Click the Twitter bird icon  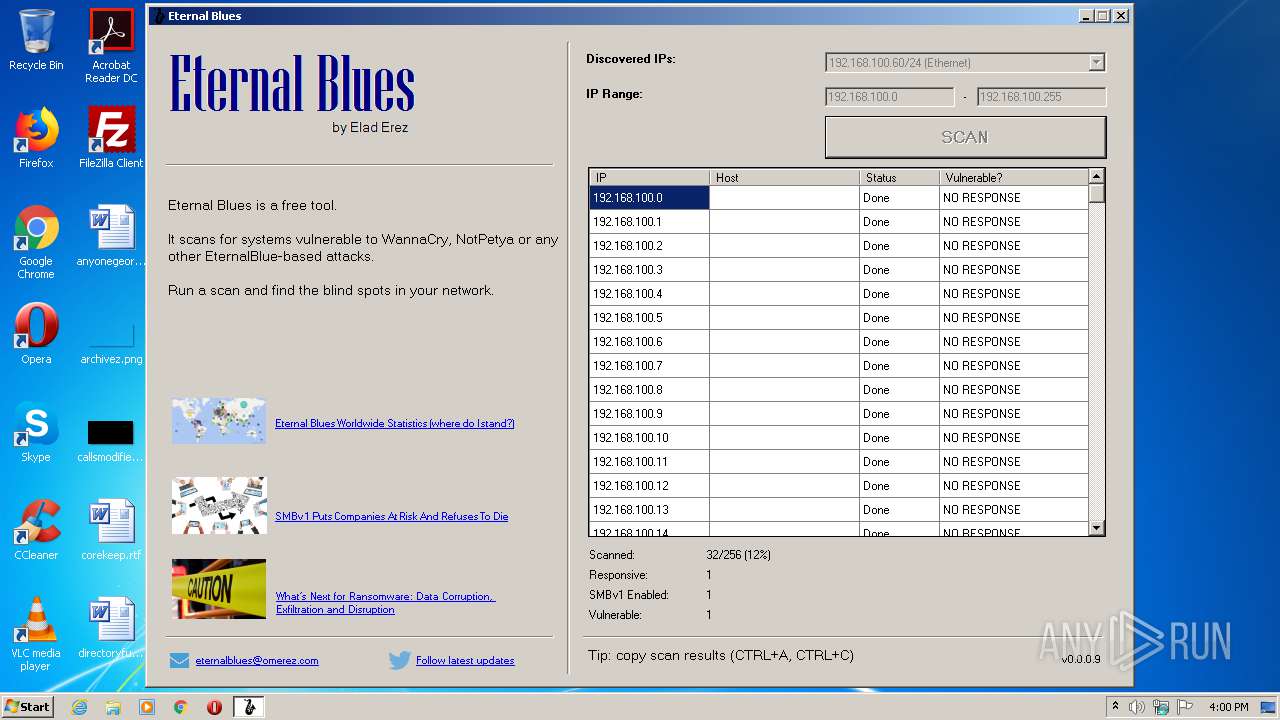(x=400, y=660)
